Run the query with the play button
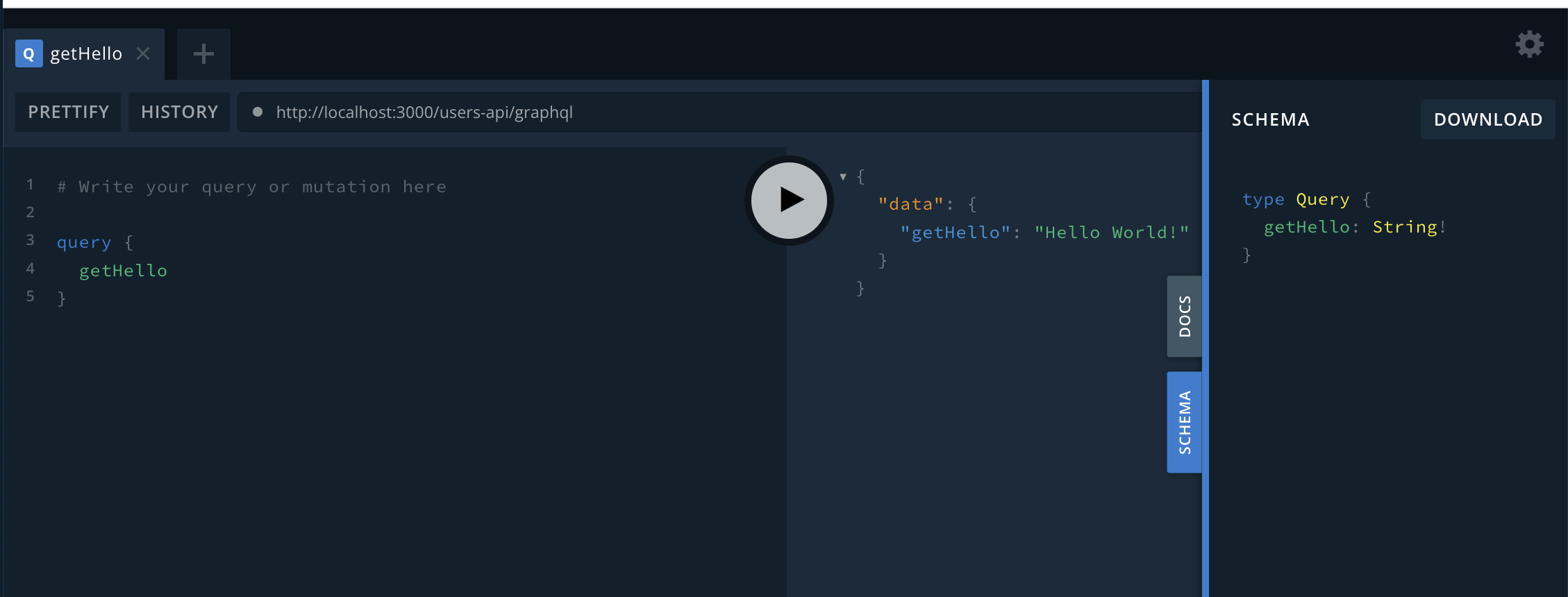The image size is (1568, 597). click(x=790, y=200)
